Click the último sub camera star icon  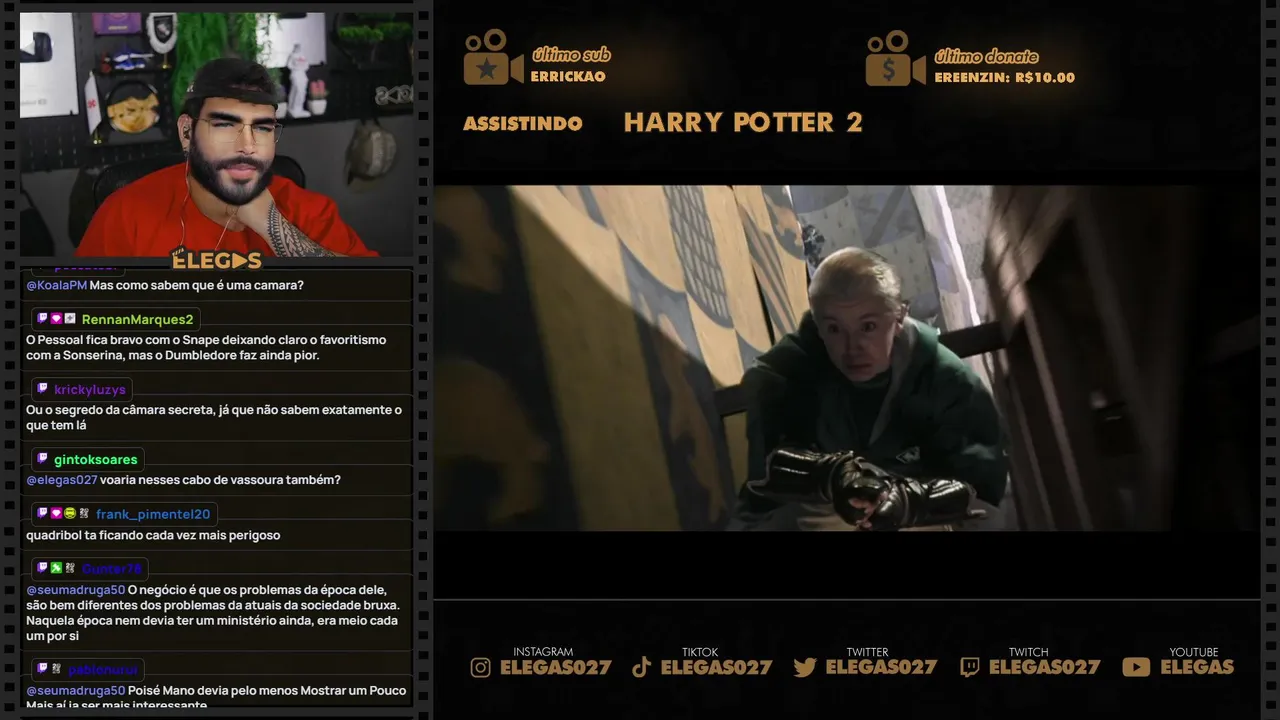pos(492,58)
